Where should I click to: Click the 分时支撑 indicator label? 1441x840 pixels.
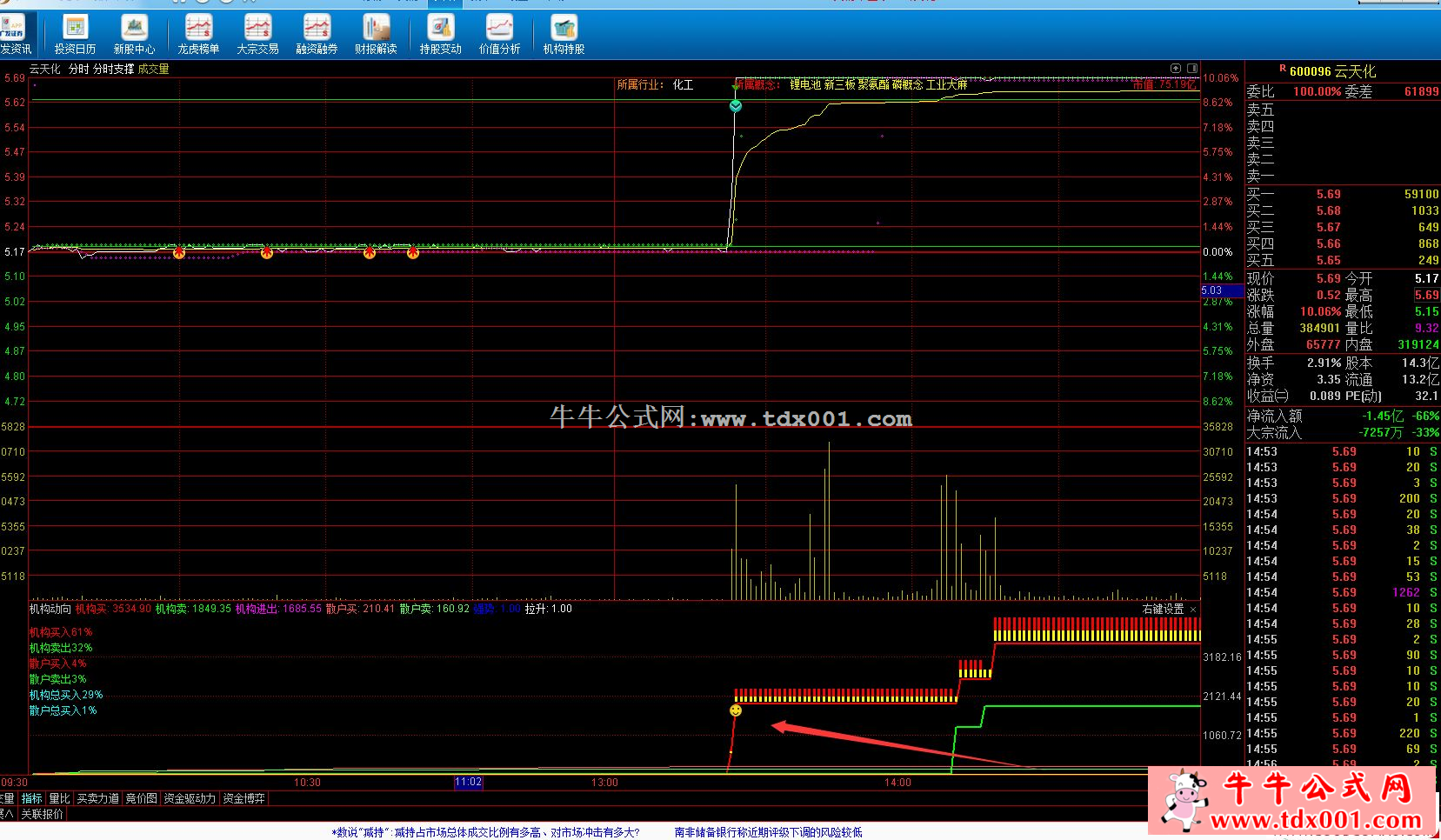pyautogui.click(x=113, y=69)
